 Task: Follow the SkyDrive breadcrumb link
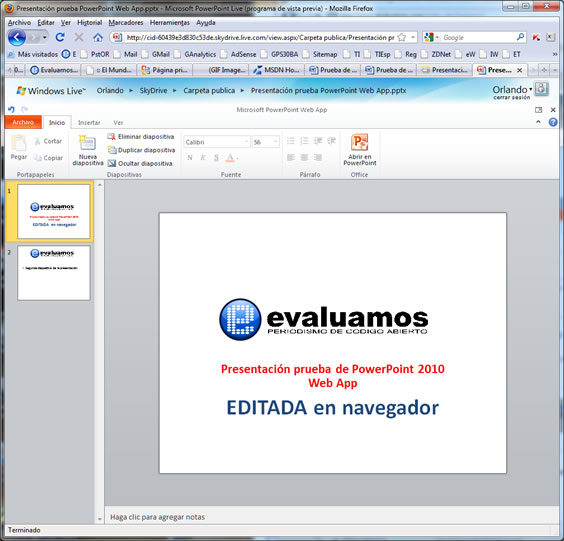(x=153, y=91)
